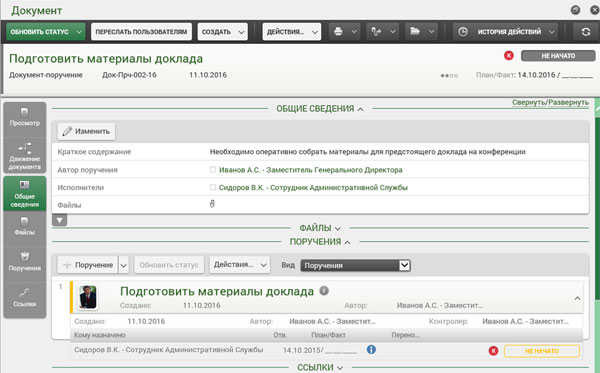This screenshot has height=373, width=600.
Task: Click Подготовить материалы доклада assignment title
Action: click(217, 291)
